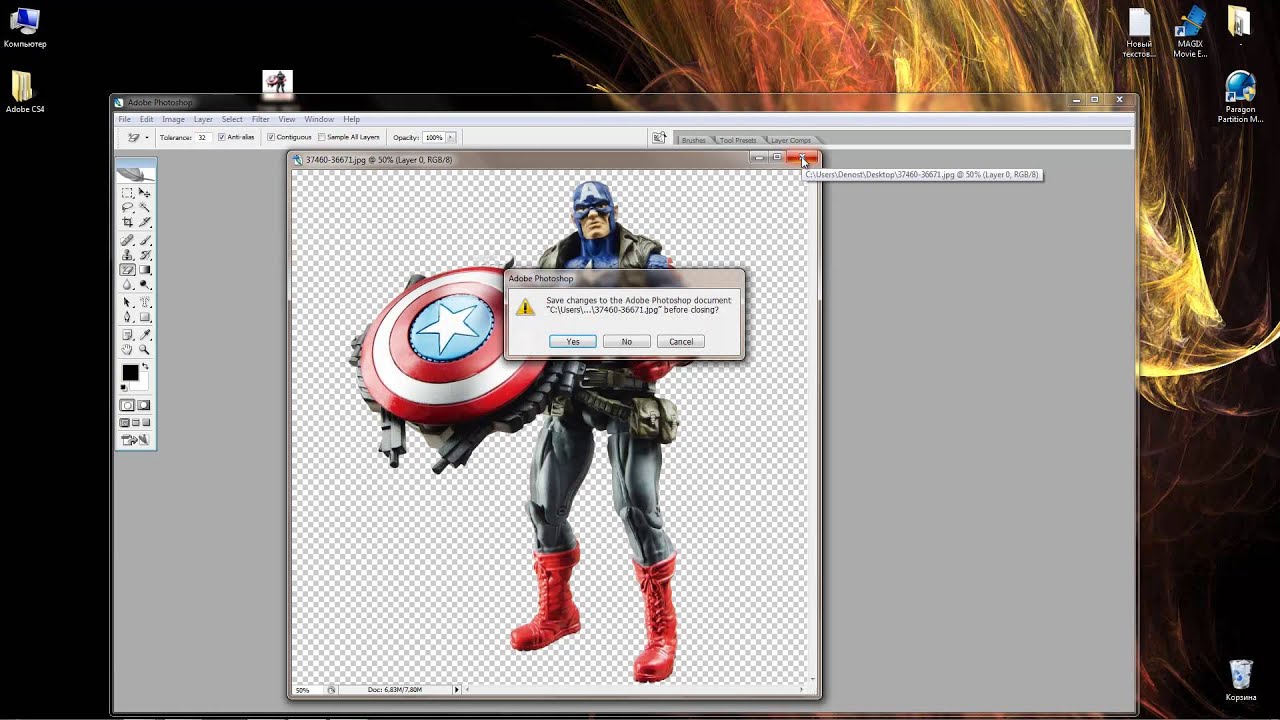Select the Hand tool
This screenshot has width=1280, height=720.
(127, 349)
